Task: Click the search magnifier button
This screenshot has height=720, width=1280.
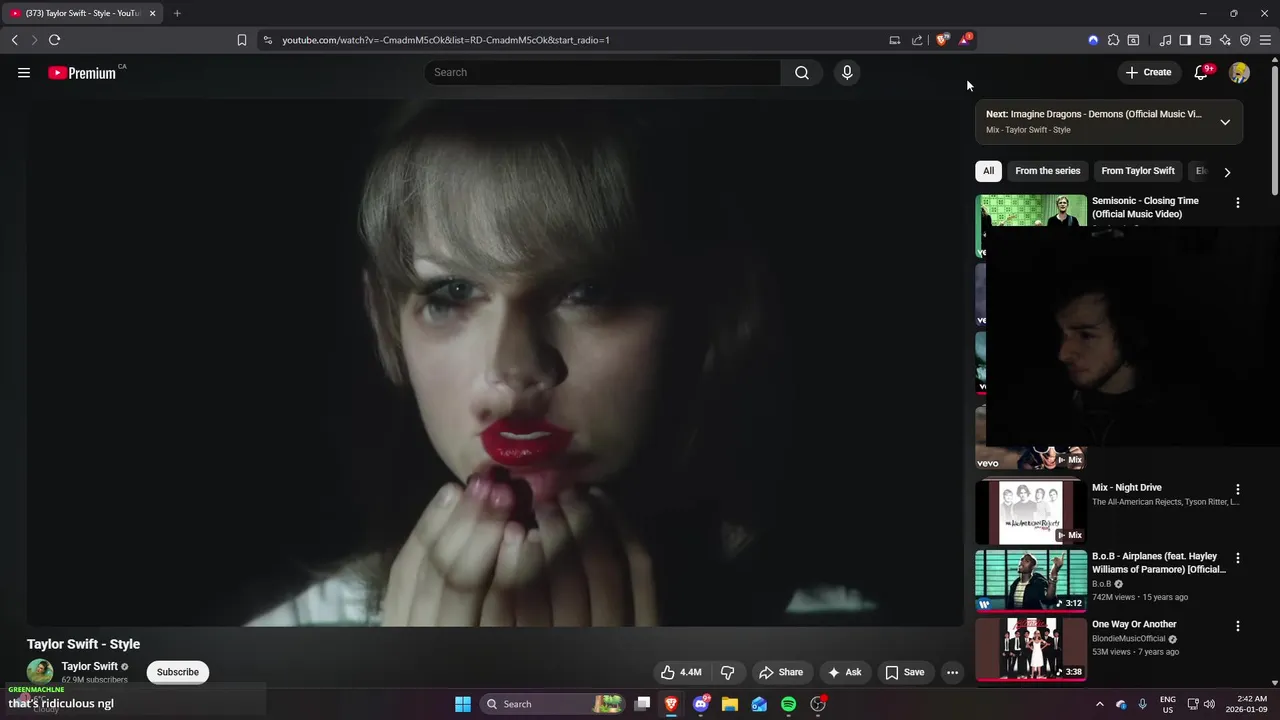Action: click(802, 72)
